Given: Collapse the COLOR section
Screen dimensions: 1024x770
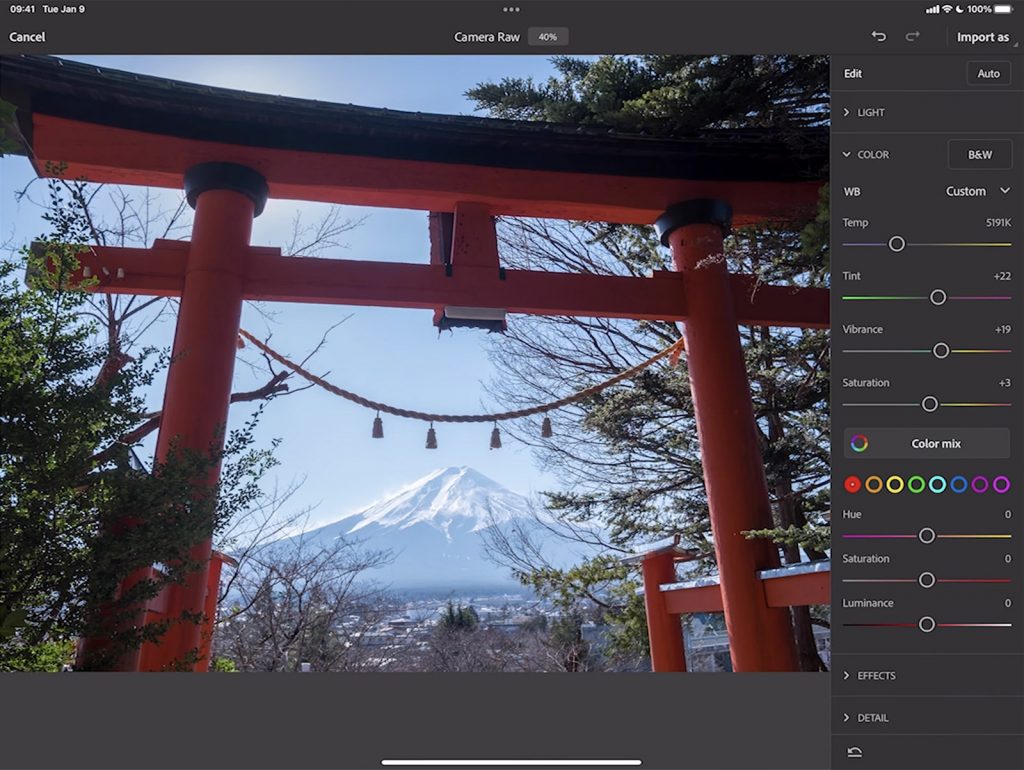Looking at the screenshot, I should (x=872, y=155).
